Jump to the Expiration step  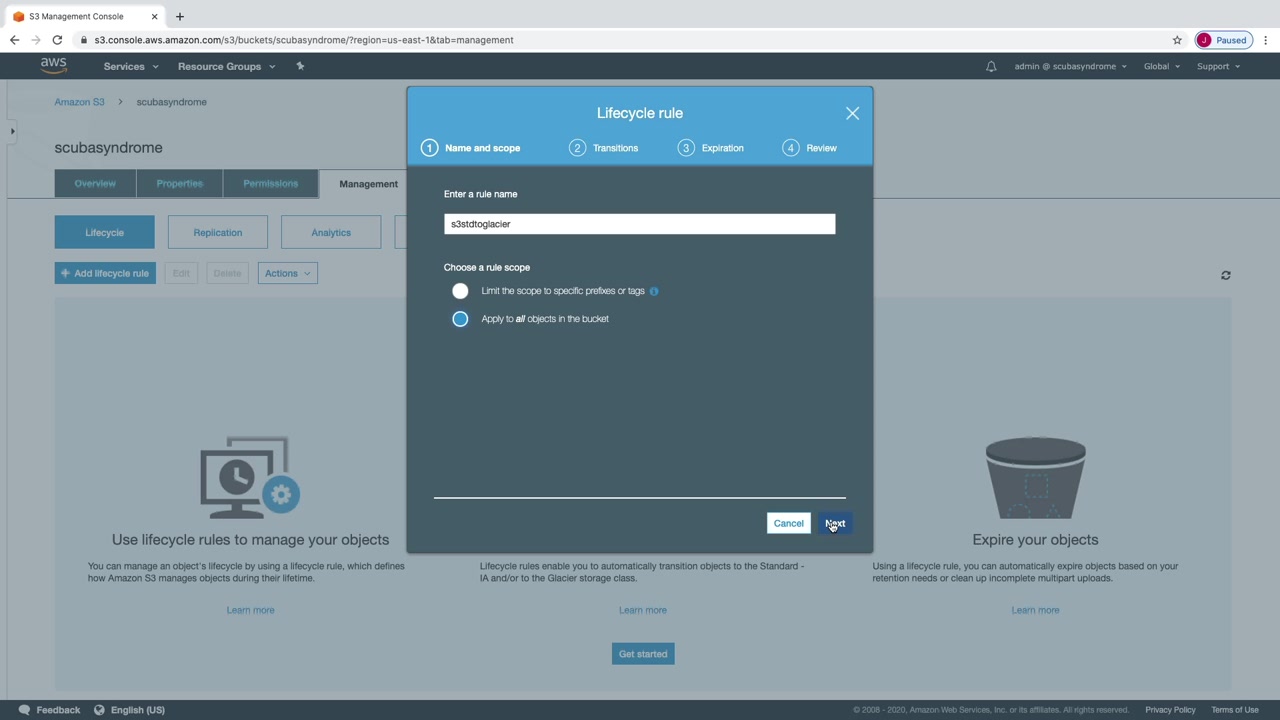tap(711, 148)
